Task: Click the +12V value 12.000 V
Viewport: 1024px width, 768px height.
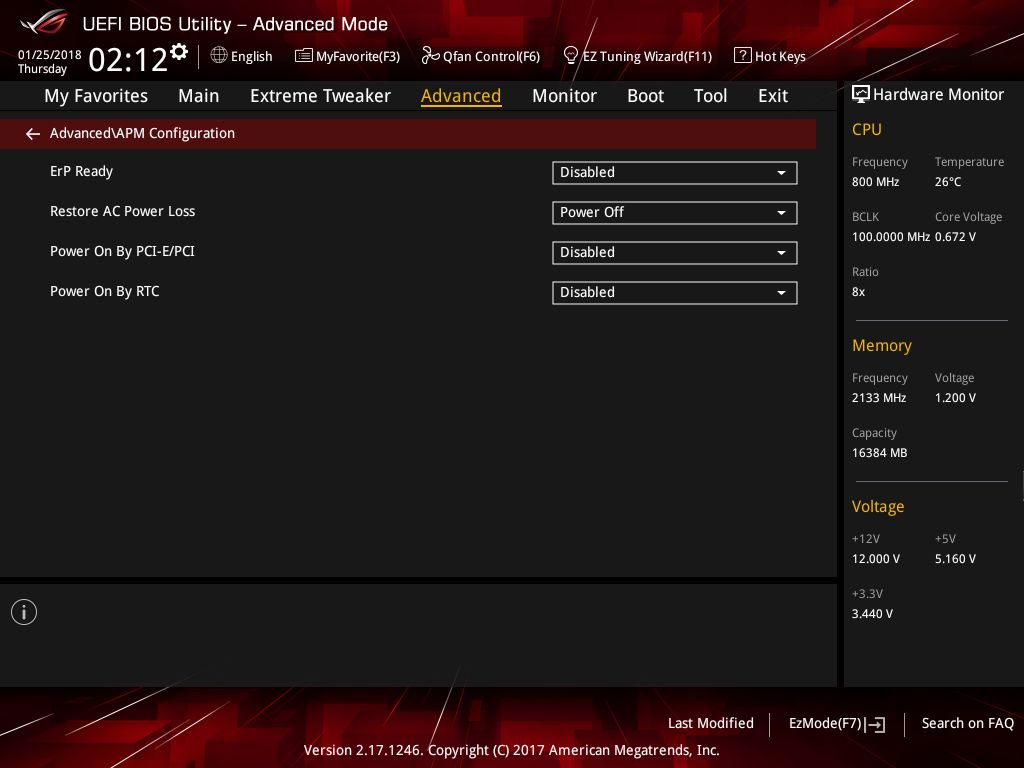Action: pos(875,559)
